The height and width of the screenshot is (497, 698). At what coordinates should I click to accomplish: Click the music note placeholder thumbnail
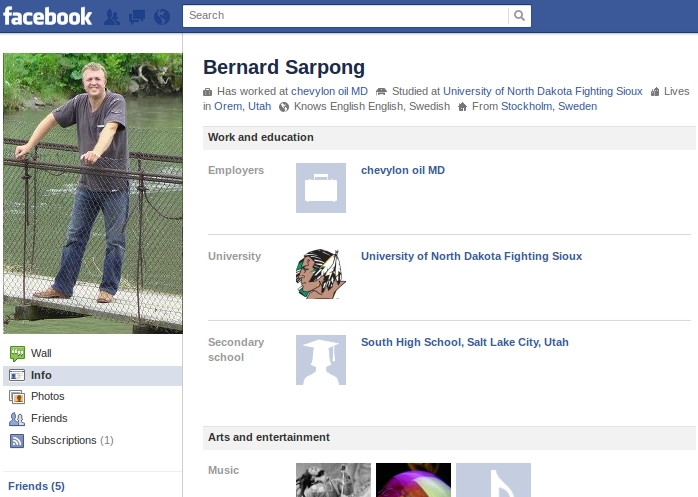pos(494,480)
